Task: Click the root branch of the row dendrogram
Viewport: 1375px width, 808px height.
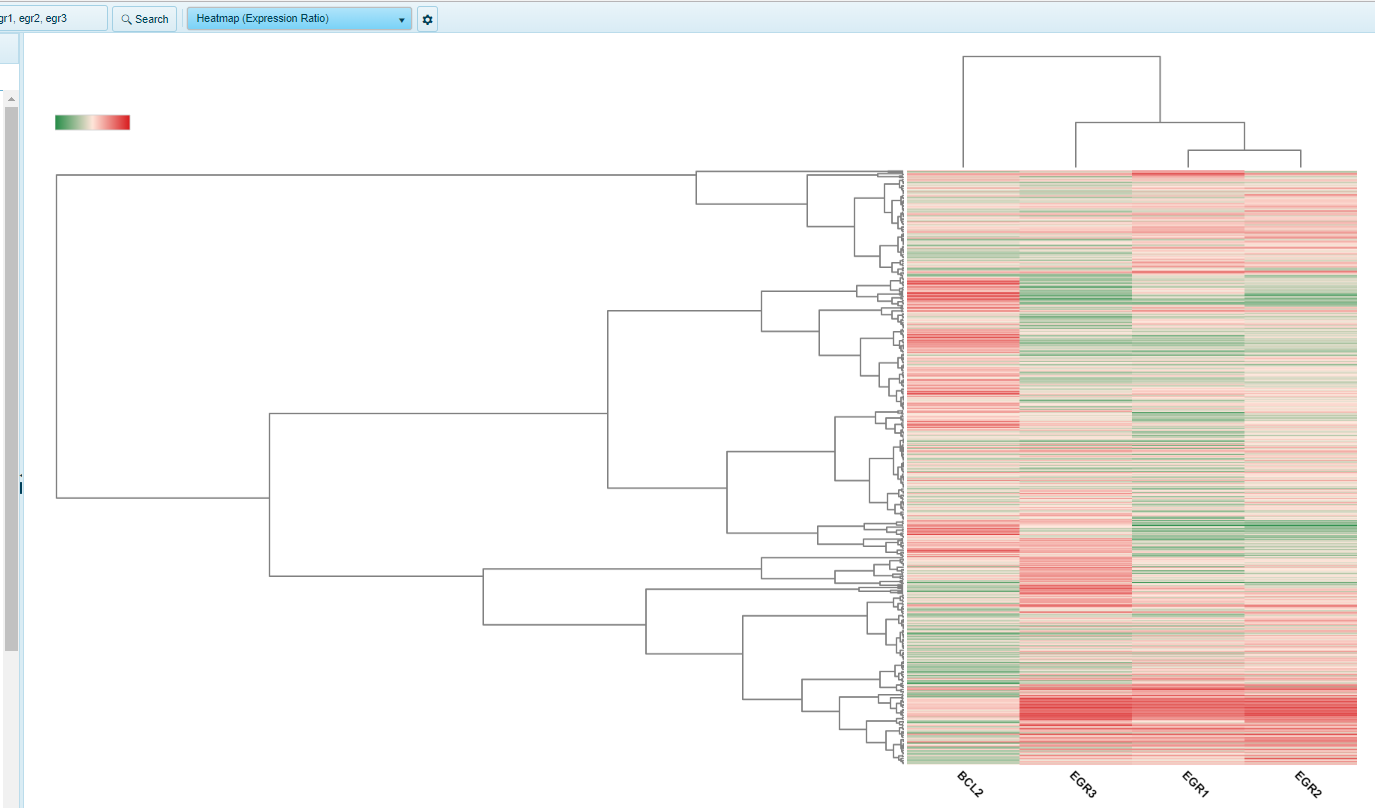Action: [57, 335]
